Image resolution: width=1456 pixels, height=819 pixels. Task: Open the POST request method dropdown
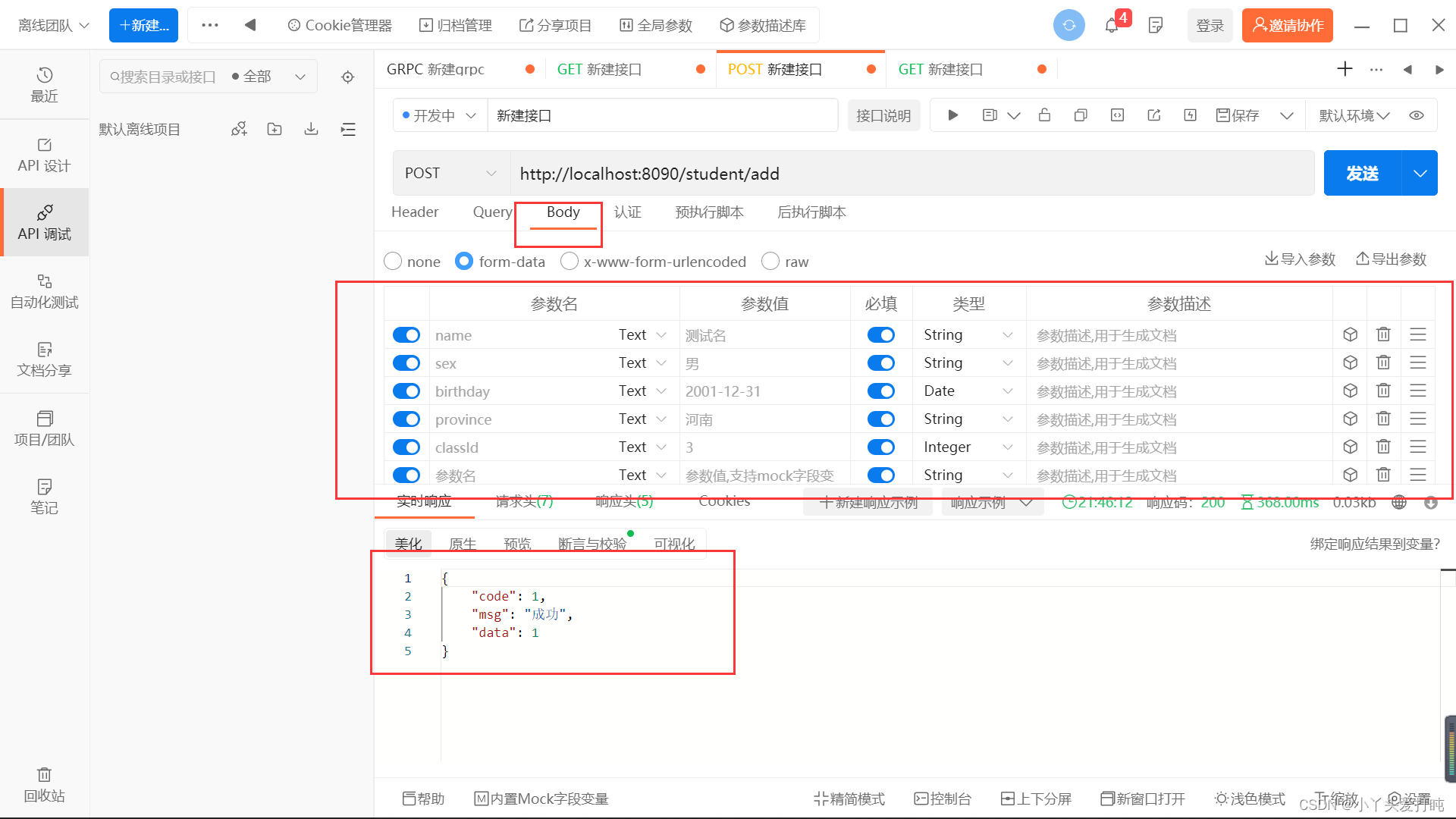[451, 173]
